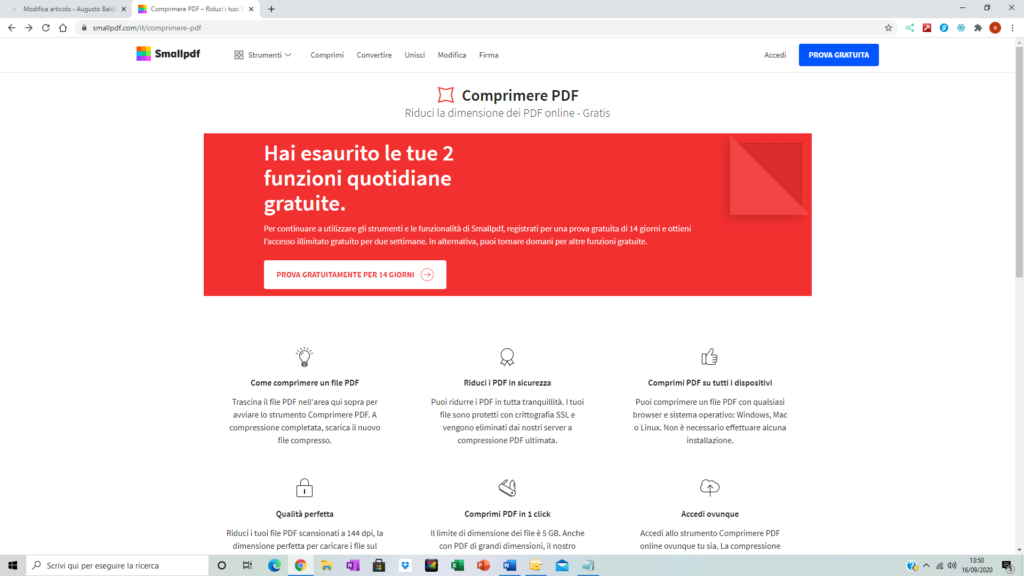Image resolution: width=1024 pixels, height=576 pixels.
Task: Open Microsoft Store from the taskbar
Action: tap(379, 566)
